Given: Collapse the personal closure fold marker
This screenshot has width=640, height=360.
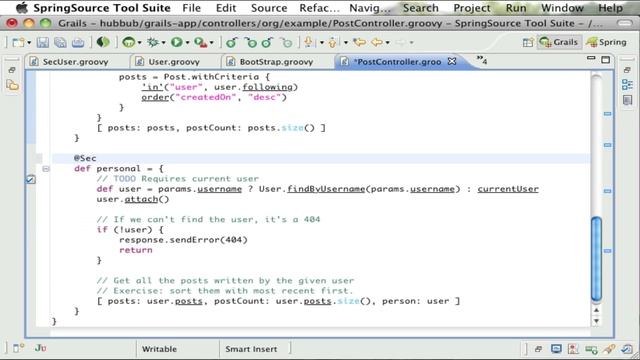Looking at the screenshot, I should tap(46, 169).
